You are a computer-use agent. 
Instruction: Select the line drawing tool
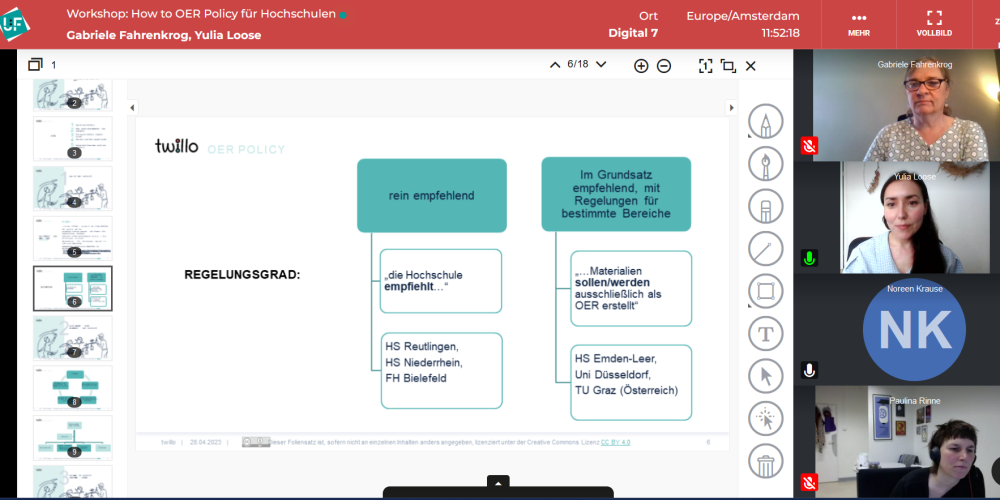point(766,249)
